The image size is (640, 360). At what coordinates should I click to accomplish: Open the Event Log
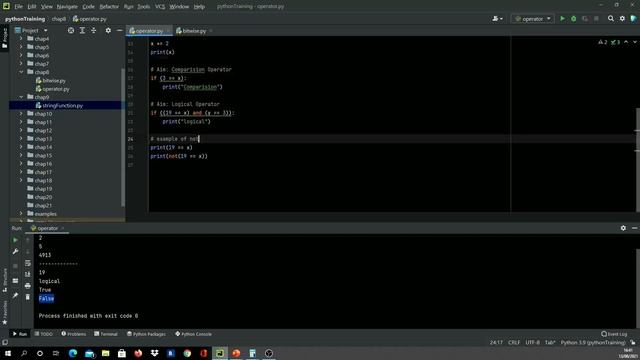614,334
